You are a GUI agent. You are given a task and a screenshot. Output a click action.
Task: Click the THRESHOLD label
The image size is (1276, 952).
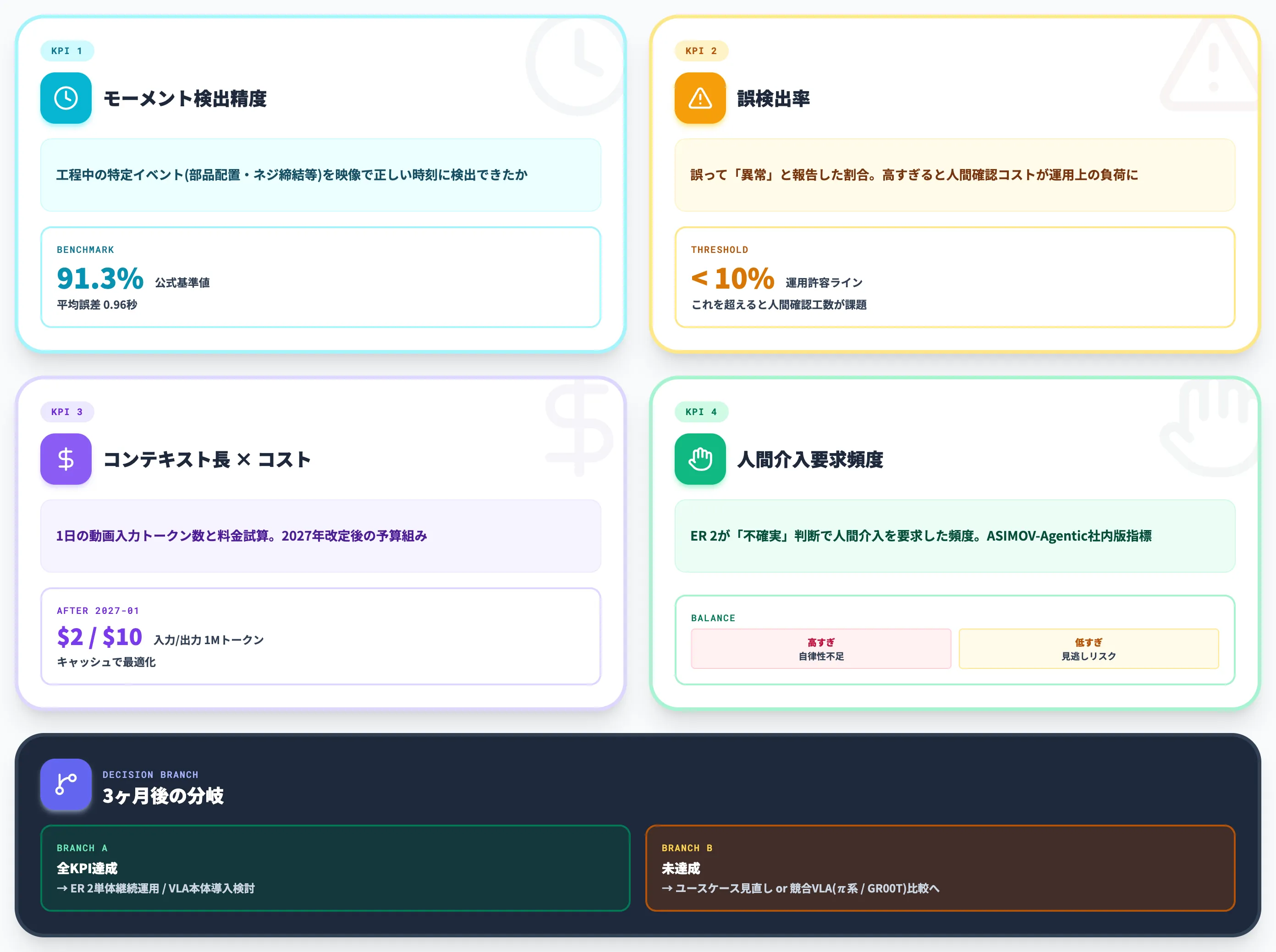[720, 250]
